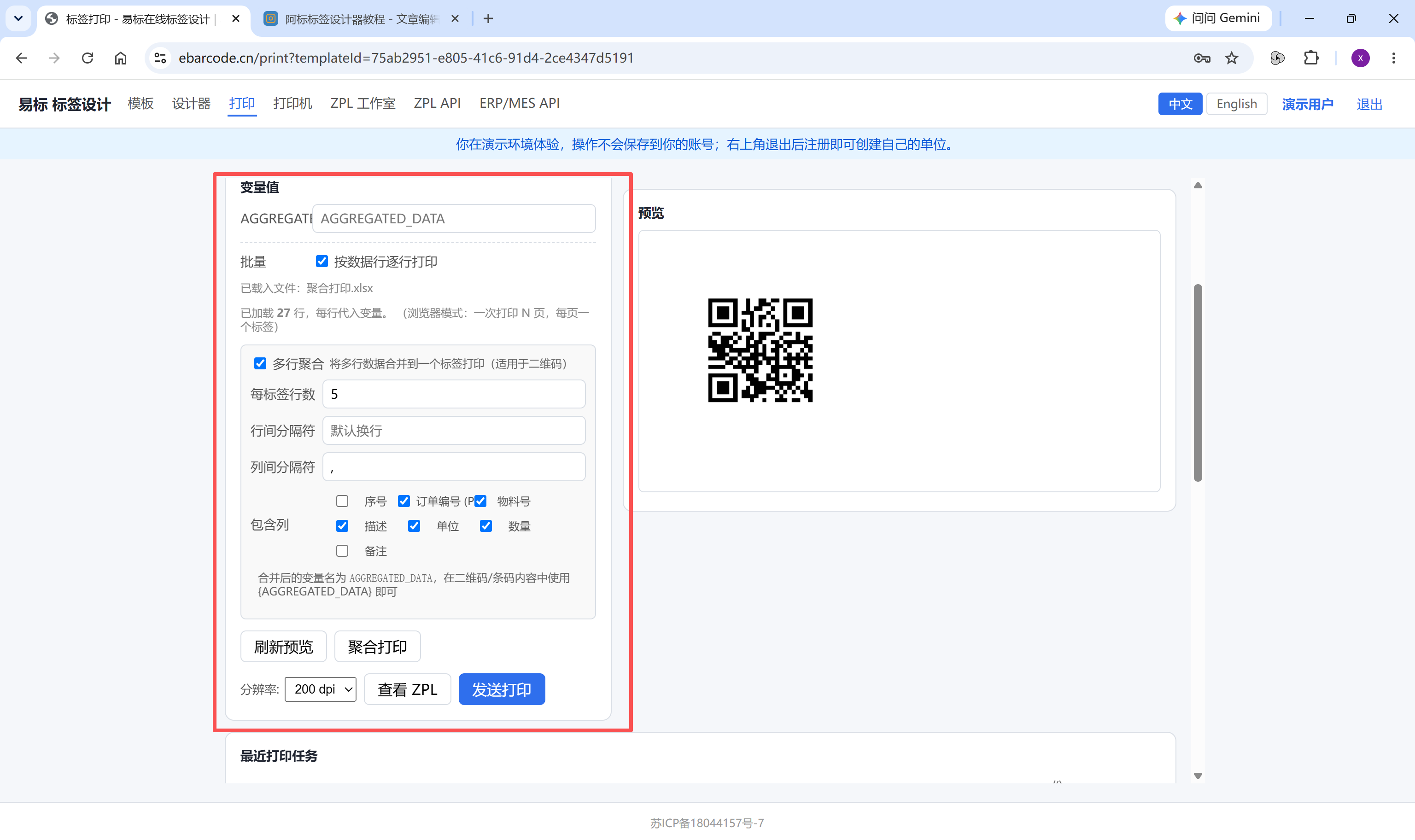Viewport: 1415px width, 840px height.
Task: Click 退出 to log out
Action: [1369, 104]
